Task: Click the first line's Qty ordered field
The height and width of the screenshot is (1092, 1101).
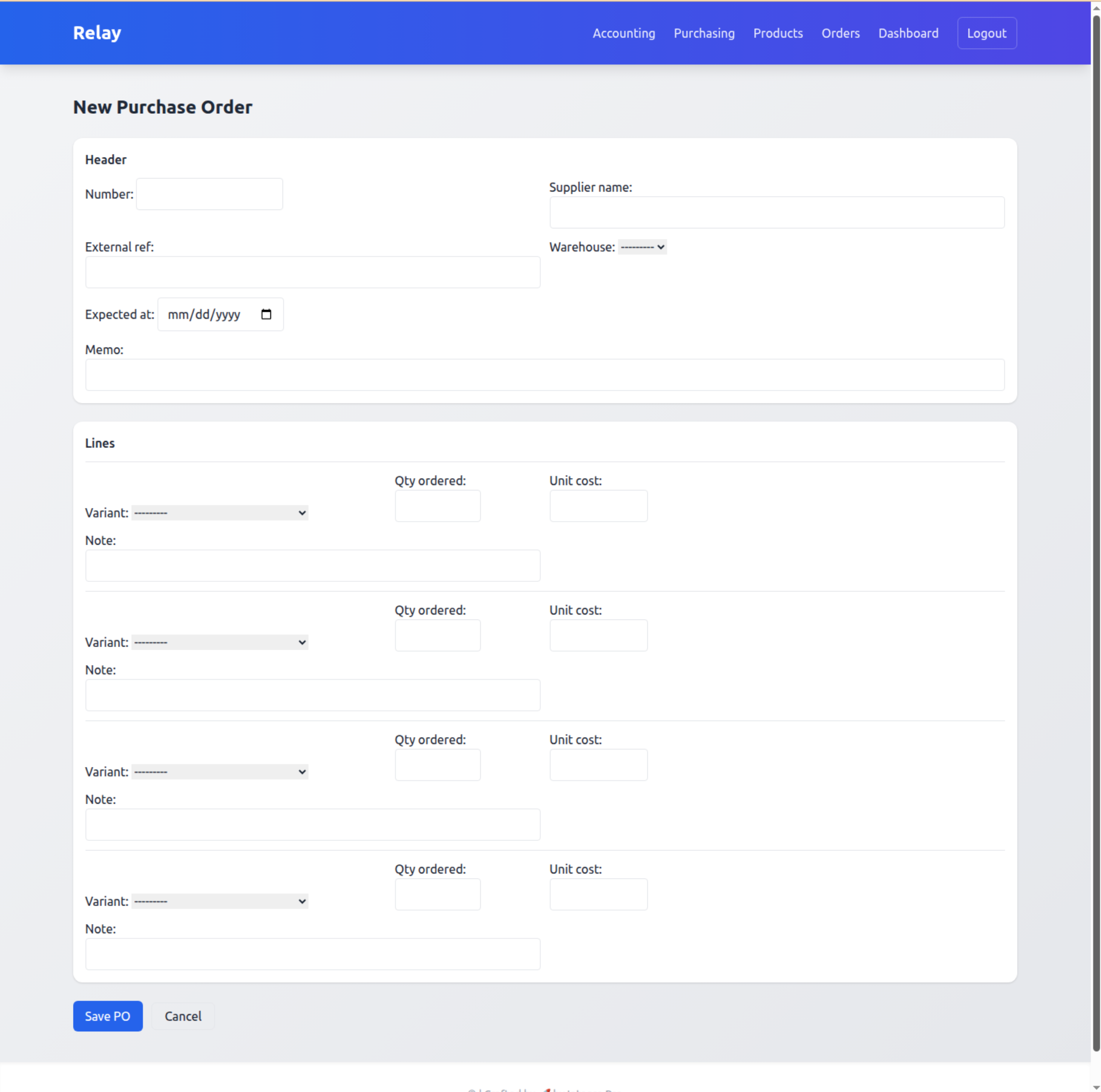Action: click(437, 506)
